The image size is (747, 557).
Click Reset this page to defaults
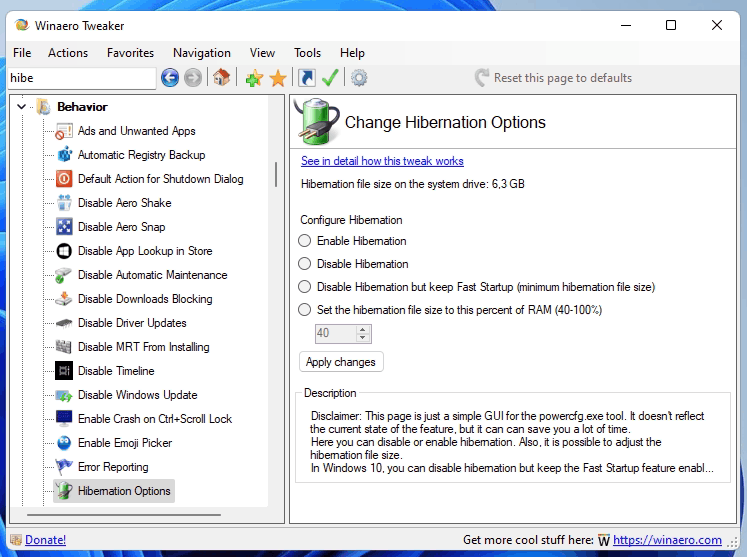pyautogui.click(x=563, y=78)
